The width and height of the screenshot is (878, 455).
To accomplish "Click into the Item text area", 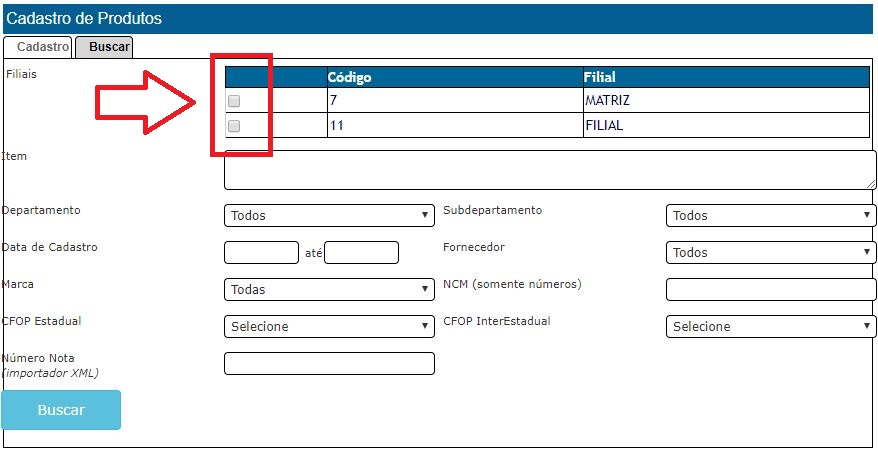I will click(x=550, y=169).
